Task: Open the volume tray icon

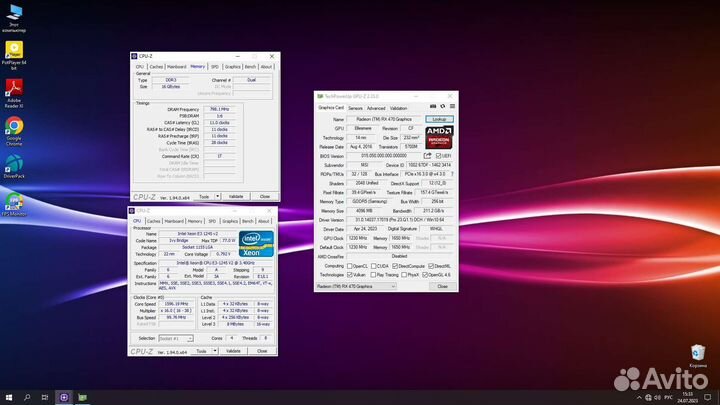Action: 658,398
